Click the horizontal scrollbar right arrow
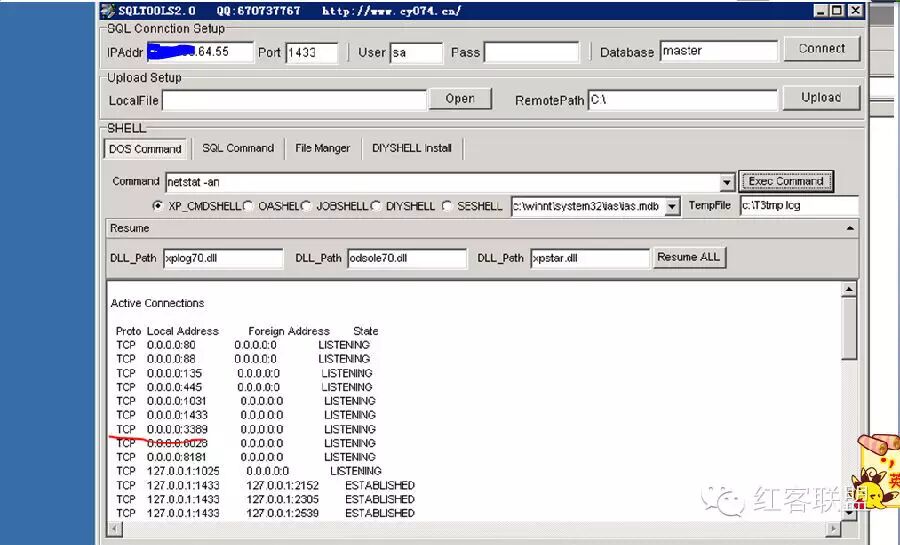The height and width of the screenshot is (545, 900). pos(833,528)
